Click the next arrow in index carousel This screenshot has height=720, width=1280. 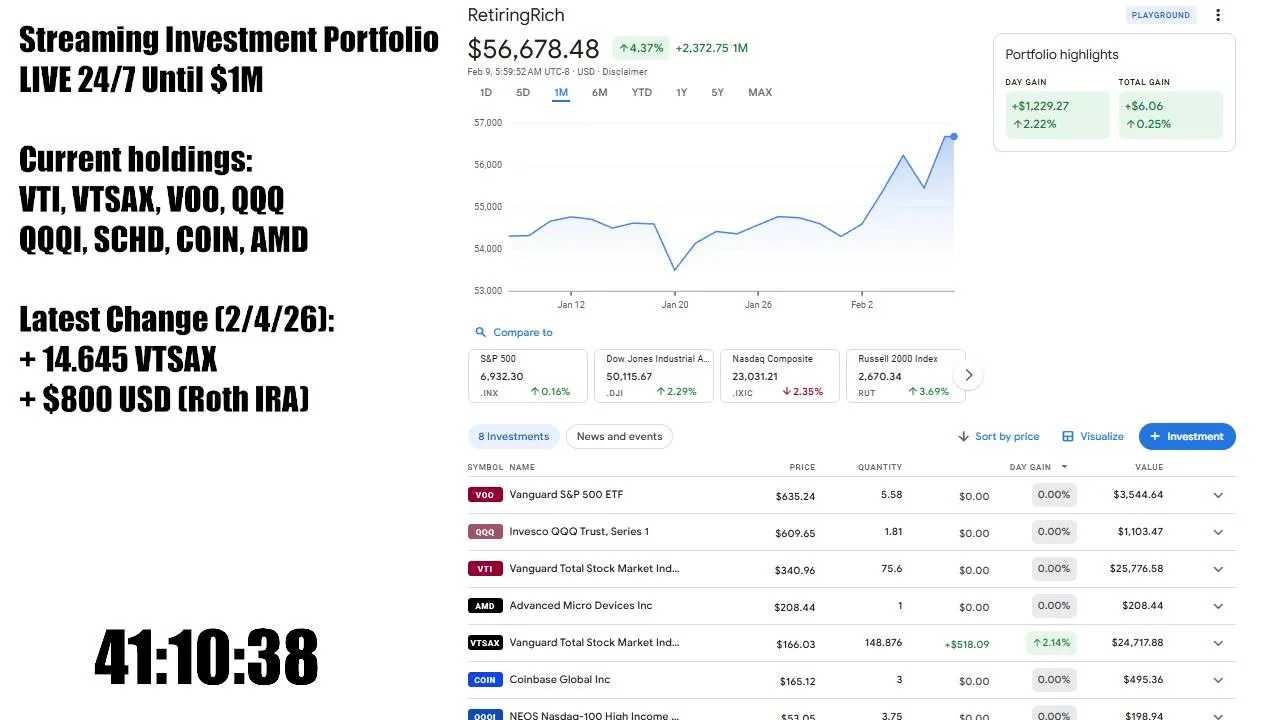tap(968, 375)
